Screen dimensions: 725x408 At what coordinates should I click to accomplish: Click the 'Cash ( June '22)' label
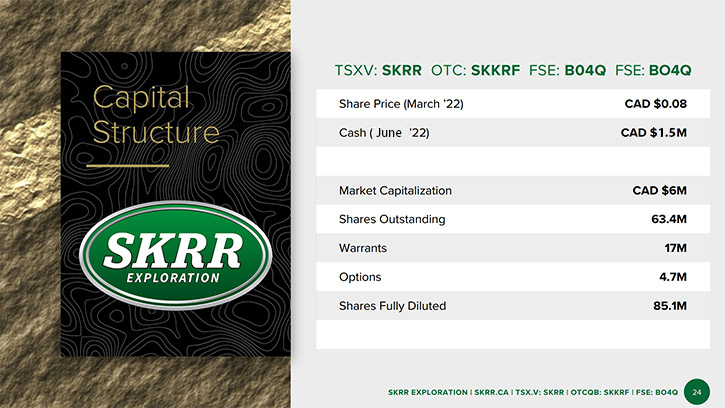pyautogui.click(x=384, y=133)
